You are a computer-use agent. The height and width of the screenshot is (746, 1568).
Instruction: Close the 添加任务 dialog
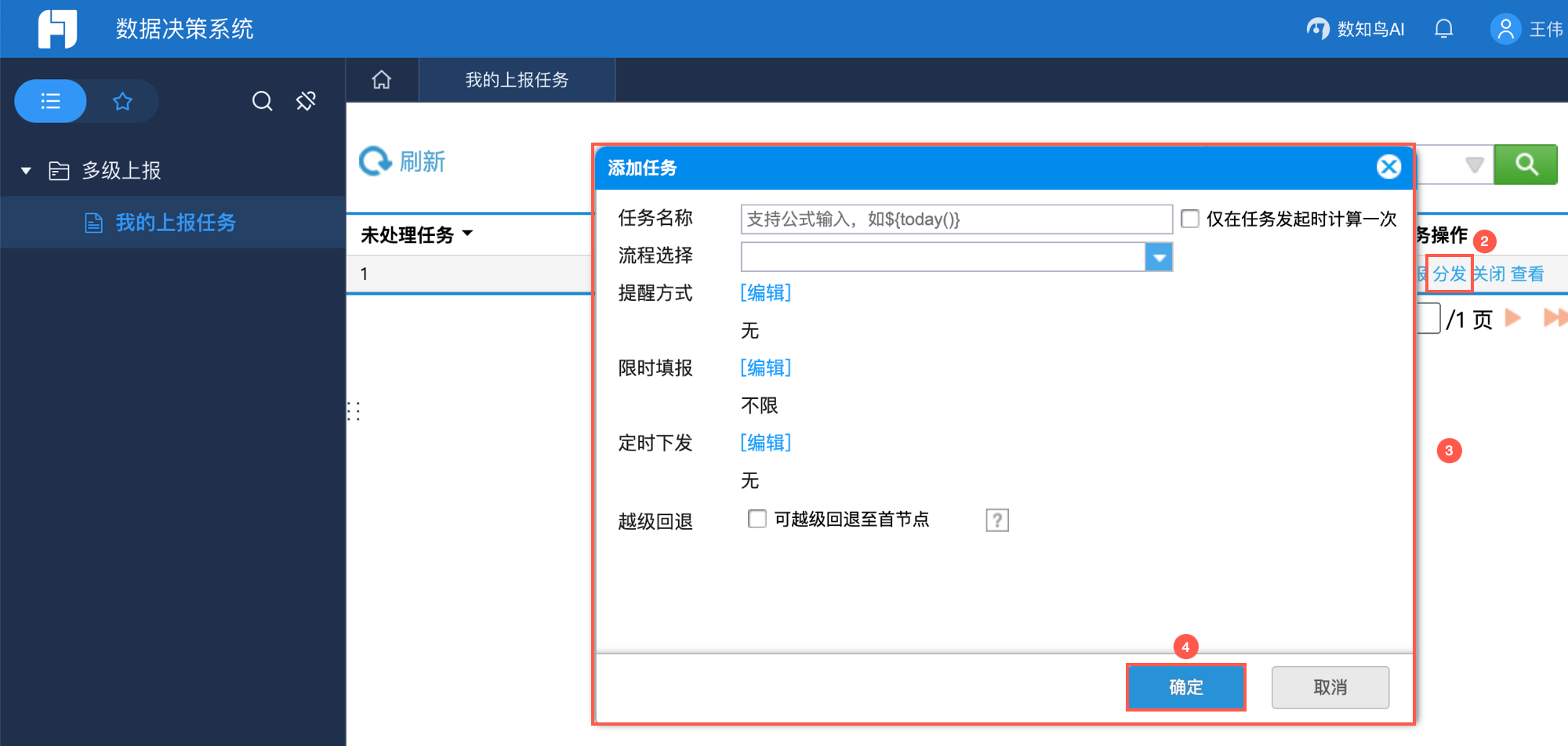(1388, 167)
